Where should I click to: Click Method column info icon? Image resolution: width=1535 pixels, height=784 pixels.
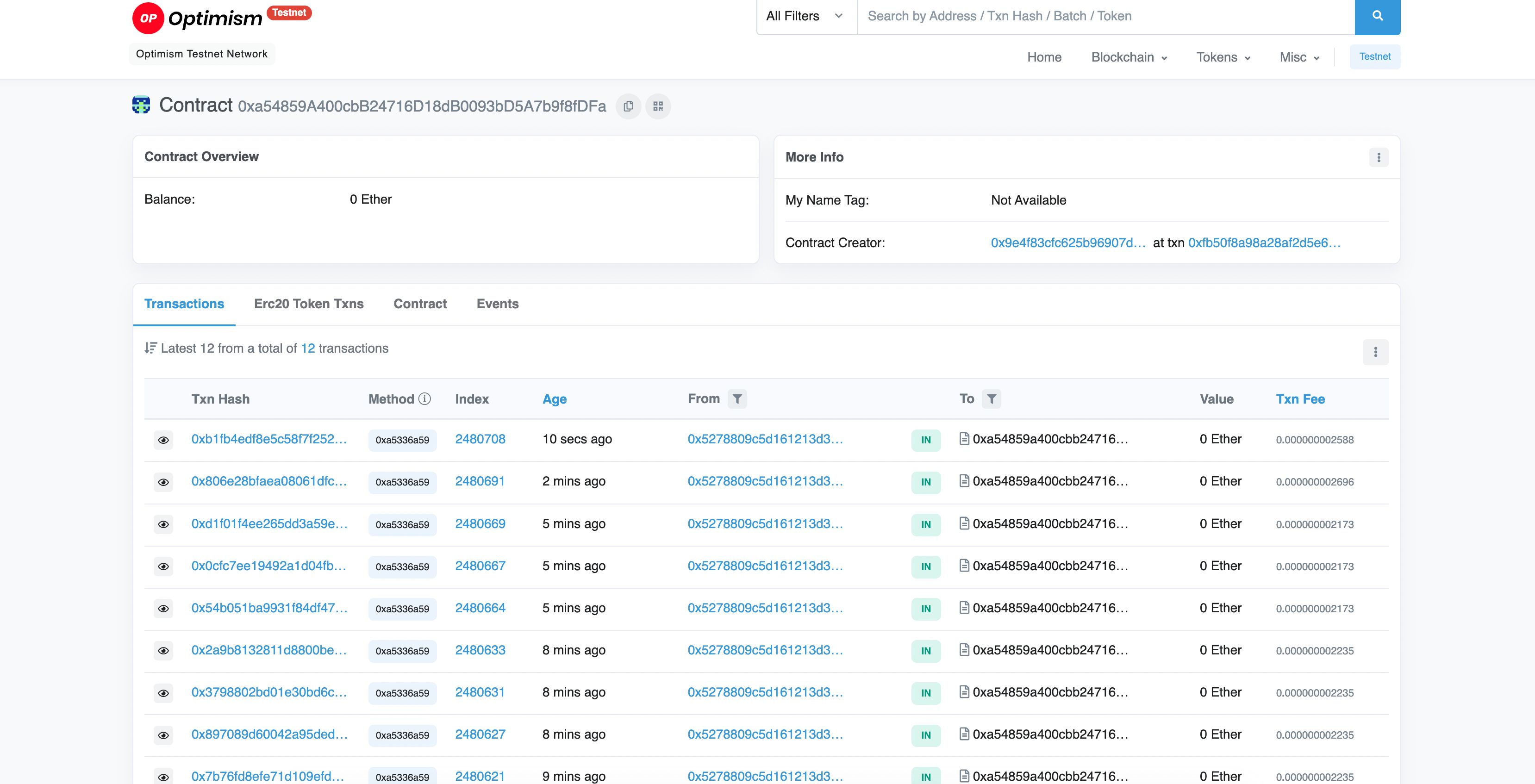[x=424, y=399]
